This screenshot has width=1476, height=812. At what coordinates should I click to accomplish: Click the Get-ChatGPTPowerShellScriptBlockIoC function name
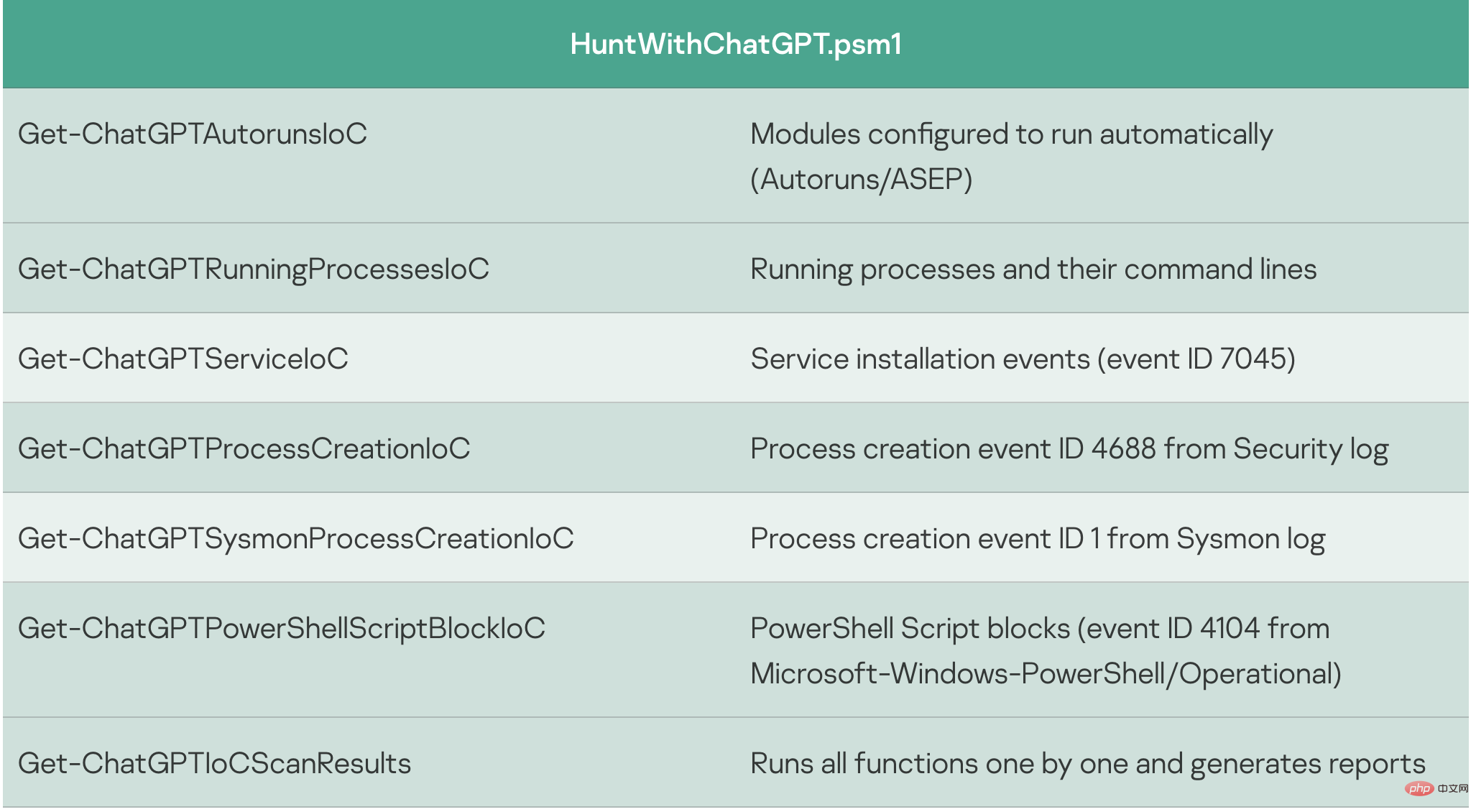tap(282, 628)
